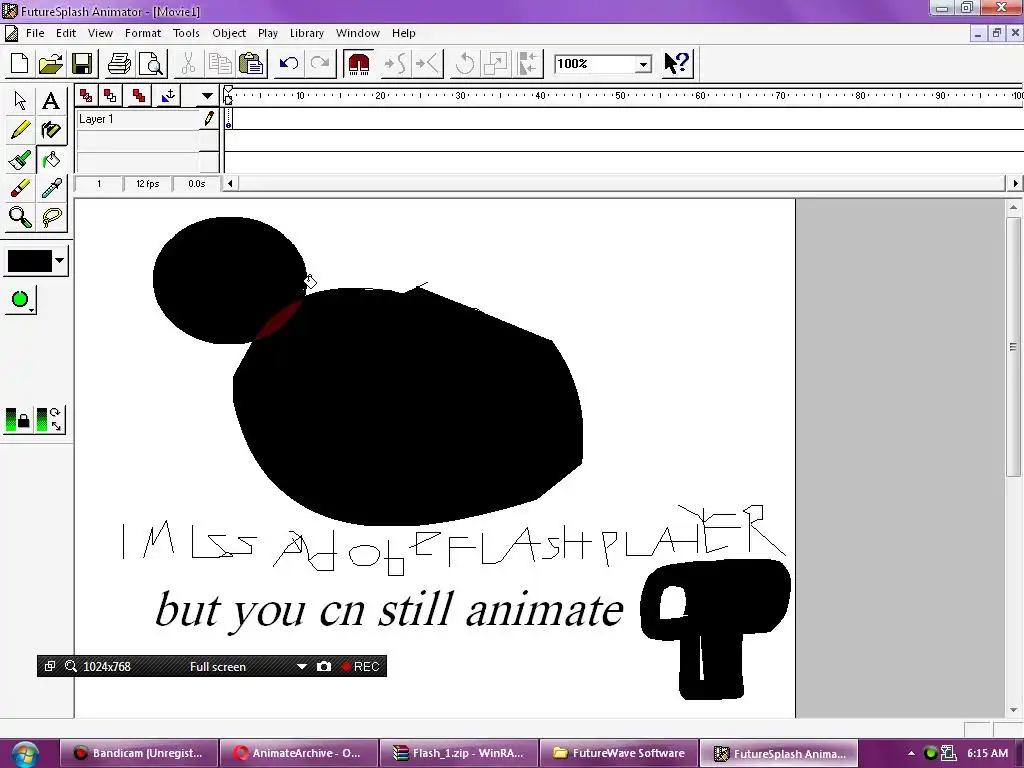Select the Text tool
Screen dimensions: 1024x768
[50, 101]
